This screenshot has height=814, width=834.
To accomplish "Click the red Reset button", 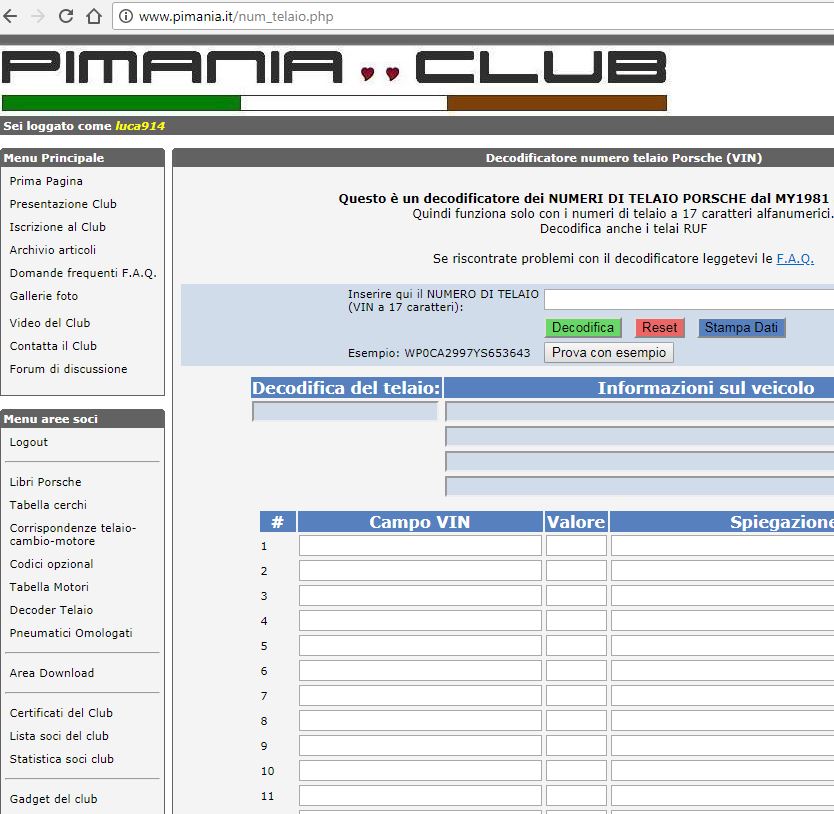I will point(660,328).
